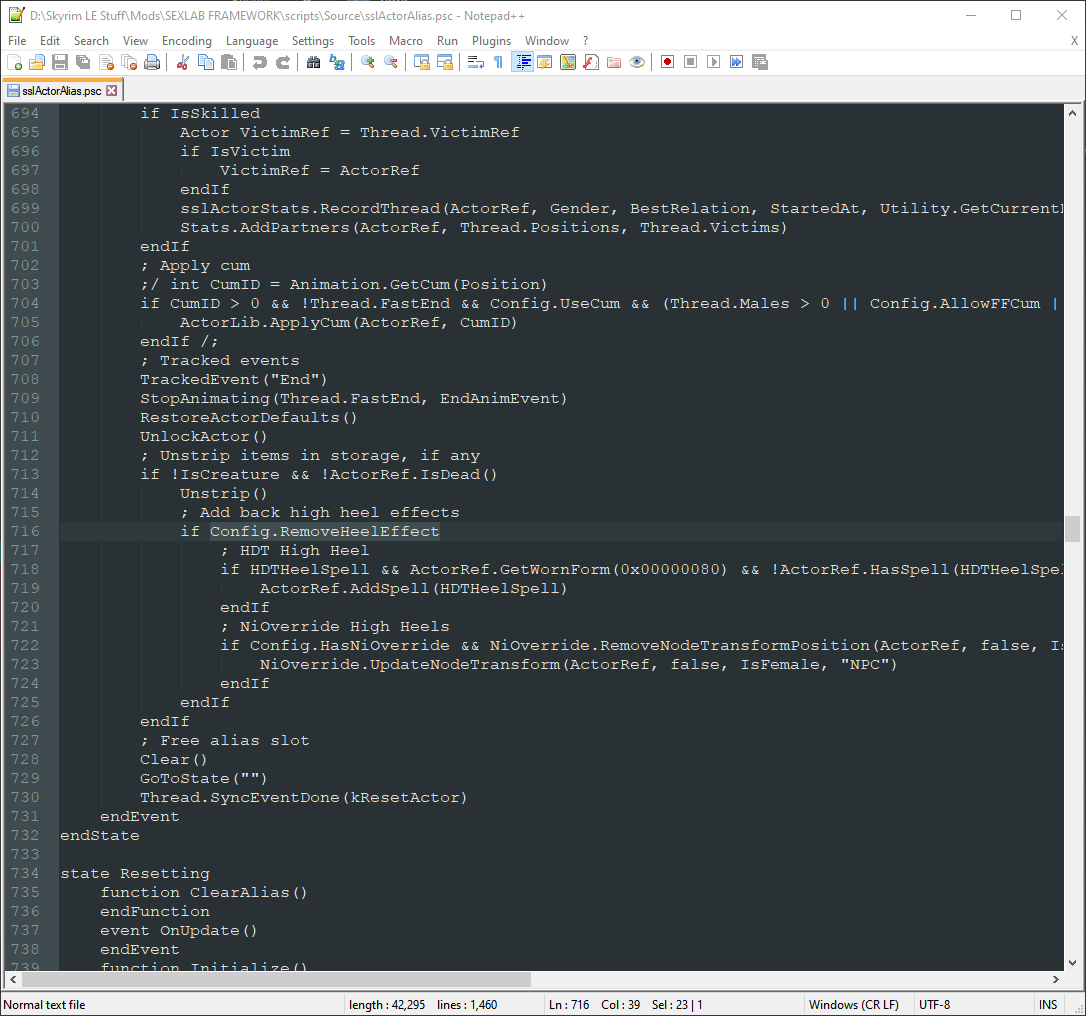Click the vertical scrollbar thumb
This screenshot has height=1016, width=1086.
pos(1072,529)
